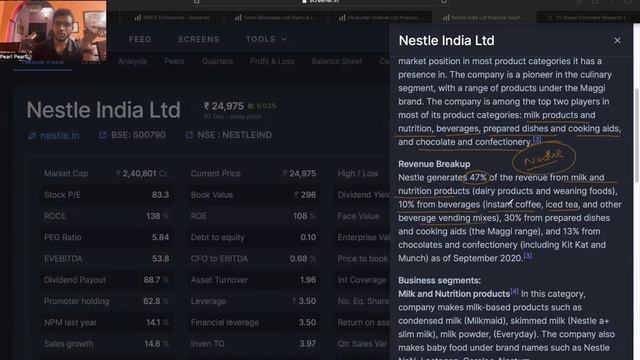The image size is (640, 360).
Task: Click the Int Coverage label
Action: point(362,280)
